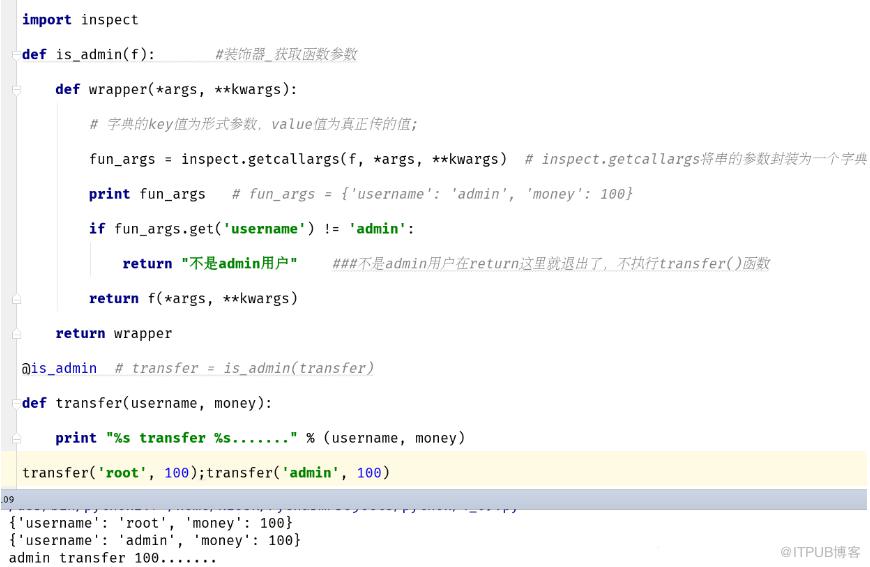Click the comment starting '###不是admin用户在return'
Viewport: 870px width, 567px height.
coord(551,263)
